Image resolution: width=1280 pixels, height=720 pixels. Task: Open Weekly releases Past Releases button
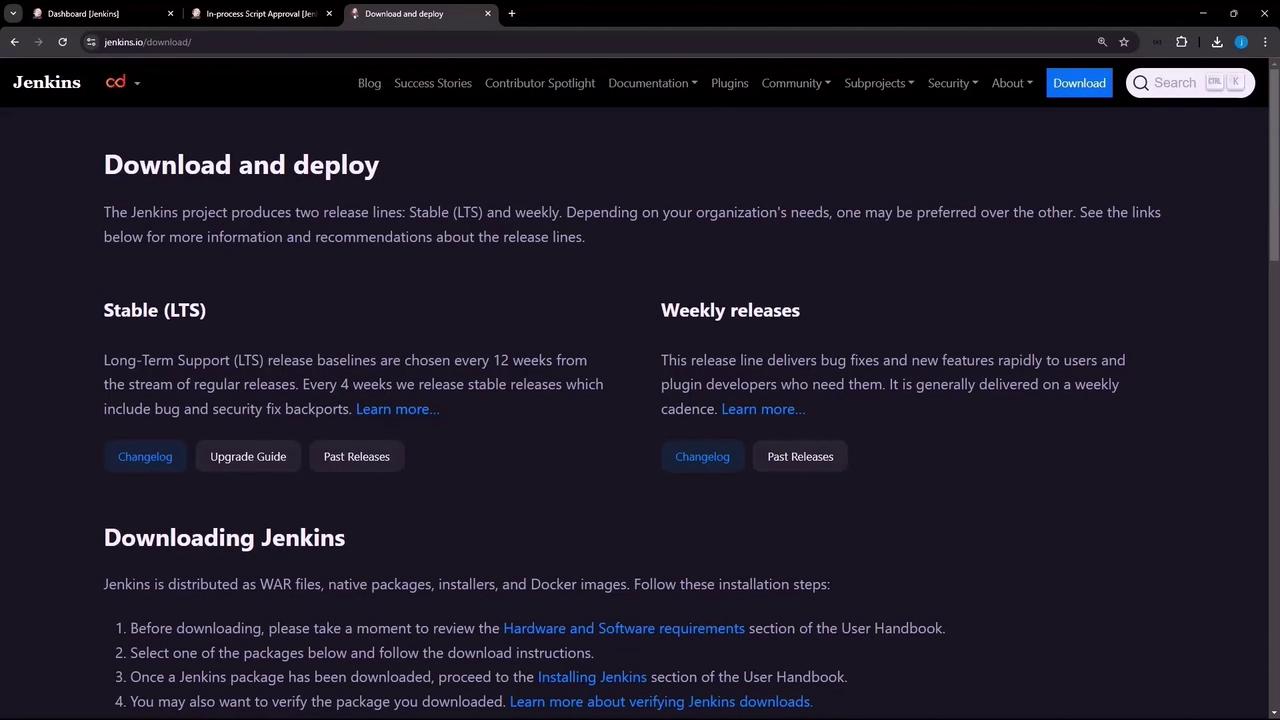click(800, 457)
